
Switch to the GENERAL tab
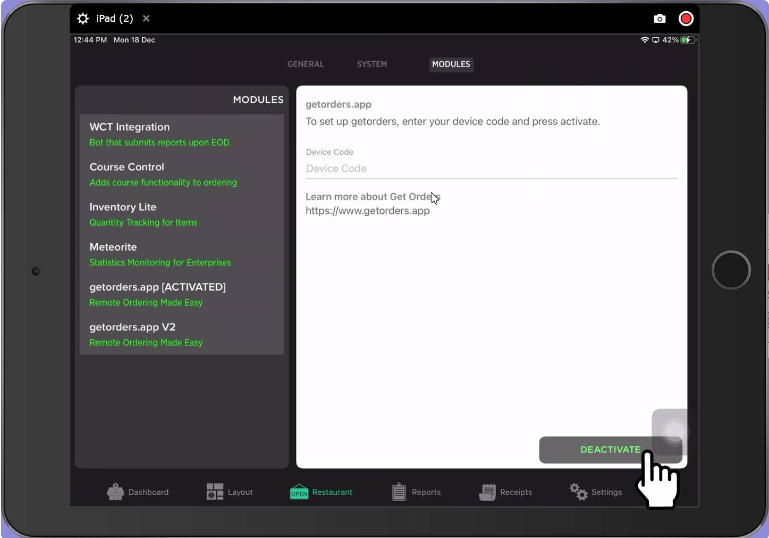click(x=306, y=64)
